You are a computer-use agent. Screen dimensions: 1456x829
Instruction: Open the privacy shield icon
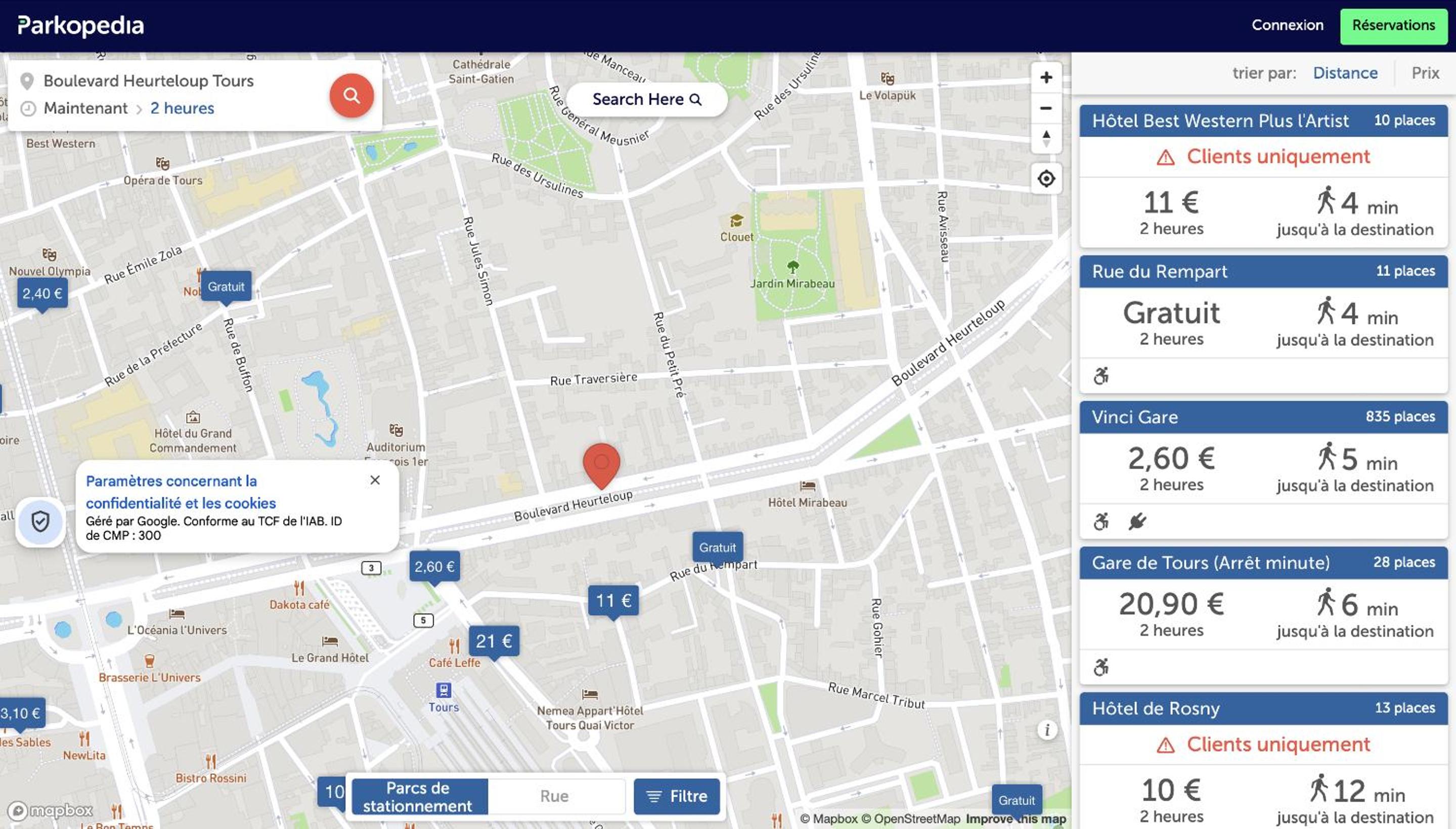coord(40,521)
